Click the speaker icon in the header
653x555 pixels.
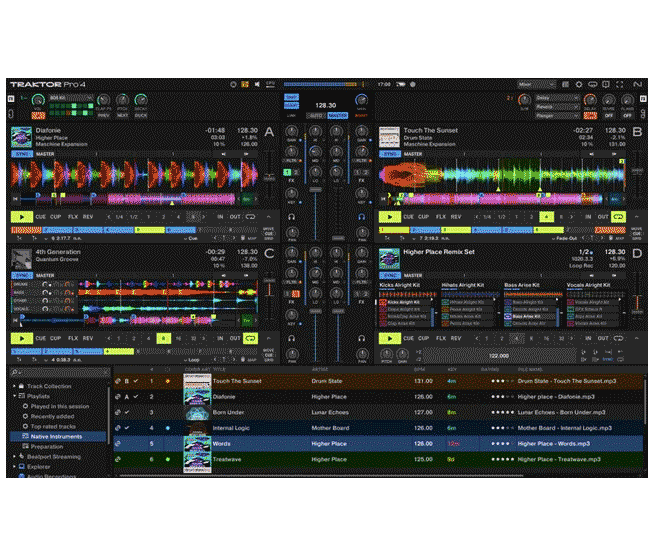point(257,85)
